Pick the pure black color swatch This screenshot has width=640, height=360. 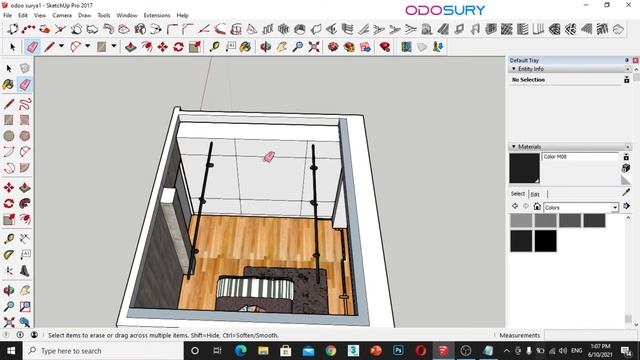[546, 241]
